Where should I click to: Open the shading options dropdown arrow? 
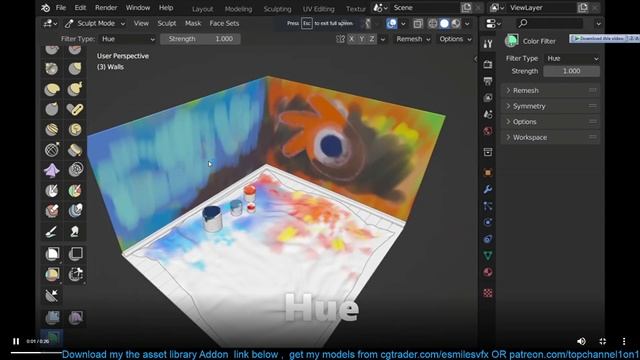[467, 24]
